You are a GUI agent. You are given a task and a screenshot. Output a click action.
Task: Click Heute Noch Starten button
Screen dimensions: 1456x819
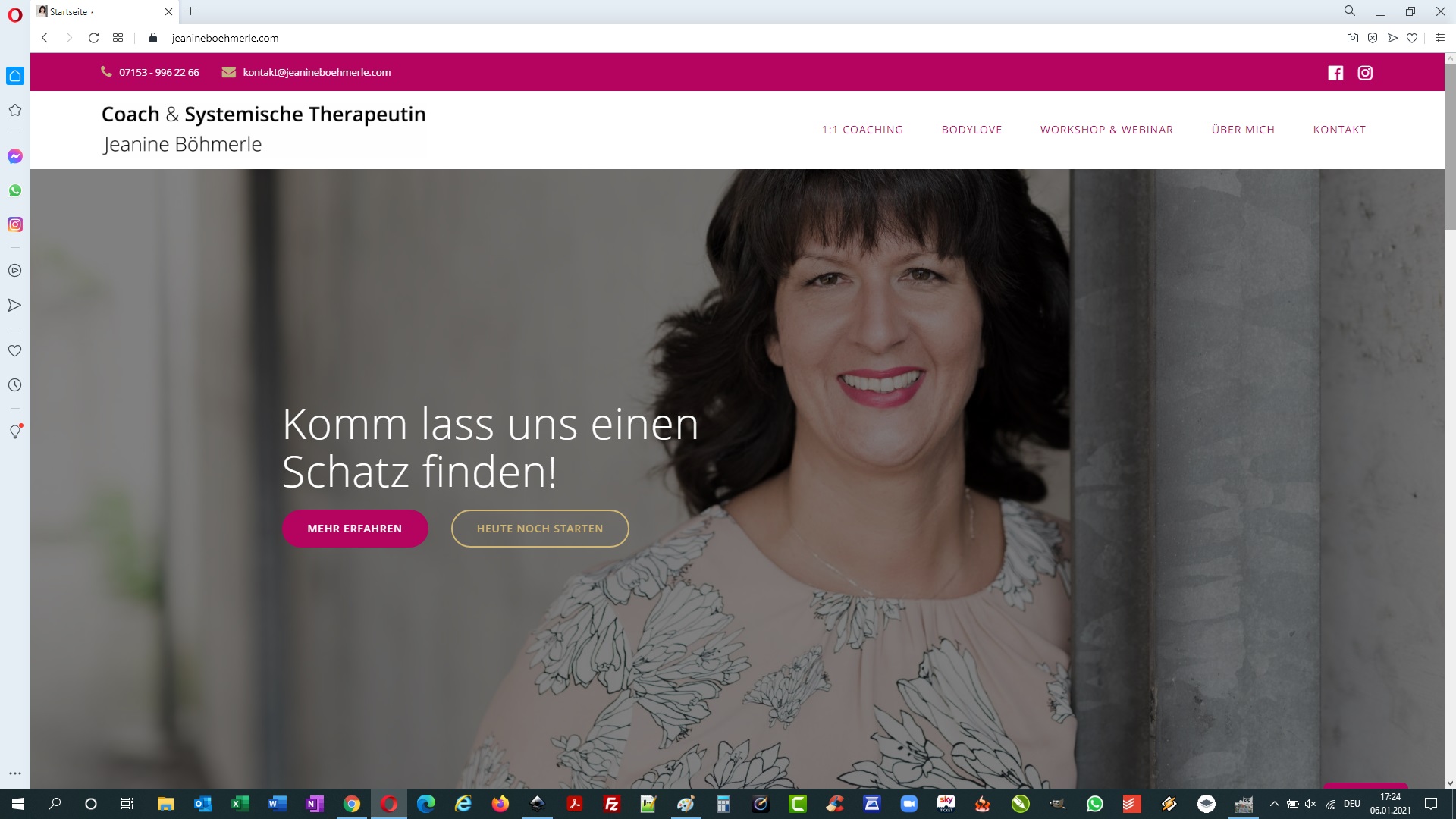[x=540, y=529]
